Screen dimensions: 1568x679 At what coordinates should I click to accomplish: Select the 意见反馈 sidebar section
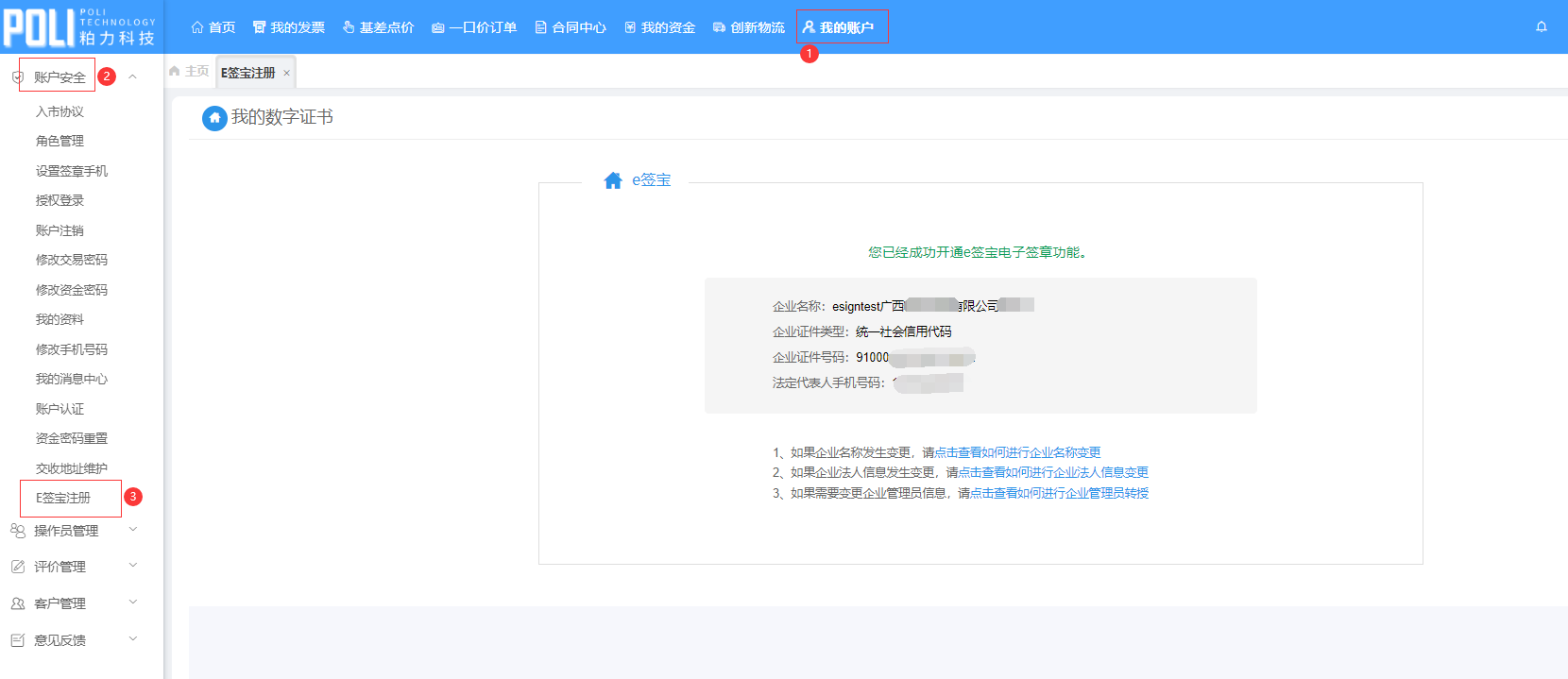click(60, 640)
